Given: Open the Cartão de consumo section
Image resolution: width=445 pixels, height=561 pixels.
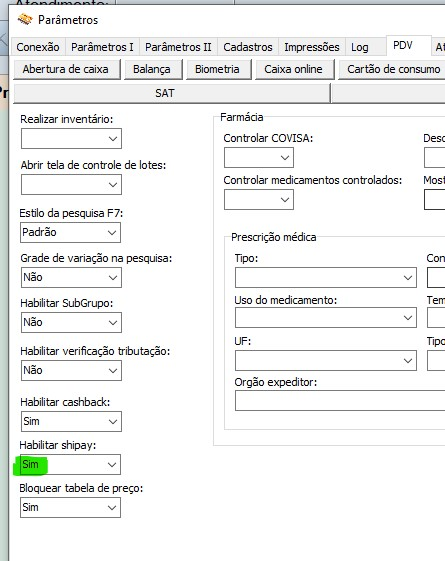Looking at the screenshot, I should click(392, 69).
